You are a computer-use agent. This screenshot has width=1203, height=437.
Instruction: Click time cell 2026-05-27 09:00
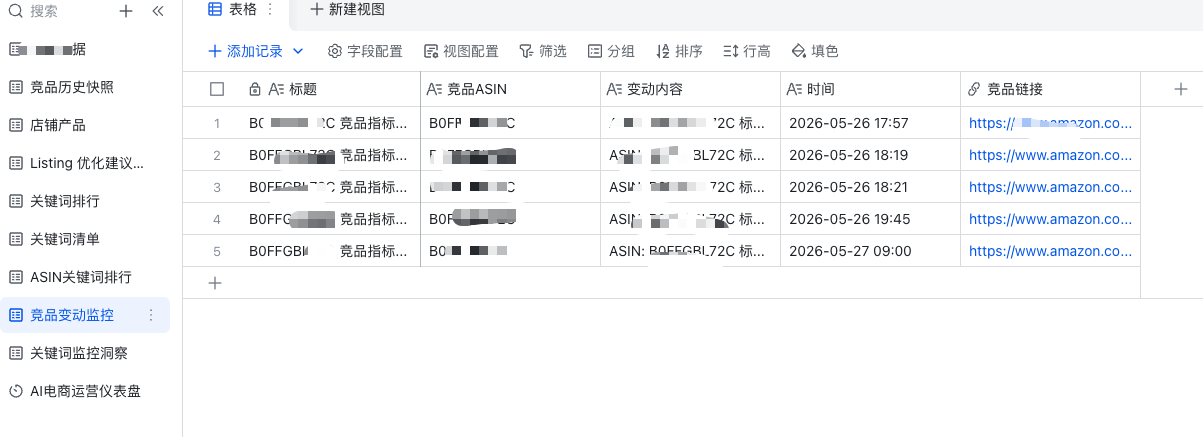870,251
